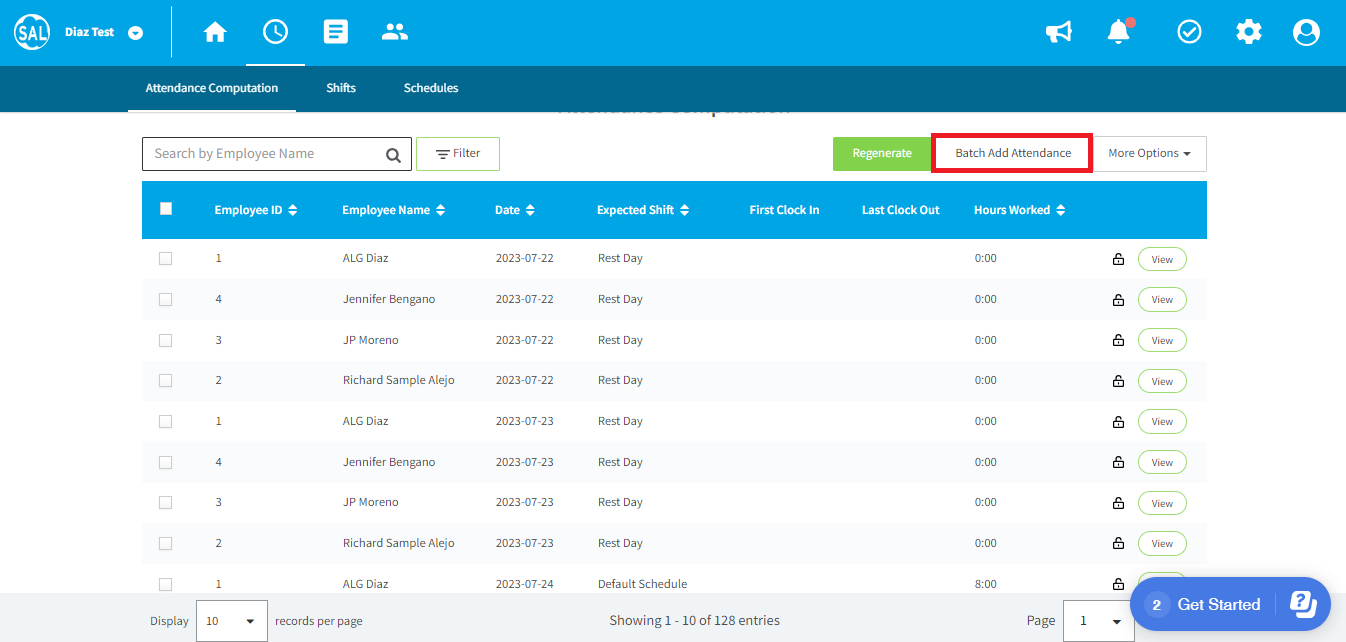
Task: Click lock icon for ALG Diaz 2023-07-23
Action: coord(1118,422)
